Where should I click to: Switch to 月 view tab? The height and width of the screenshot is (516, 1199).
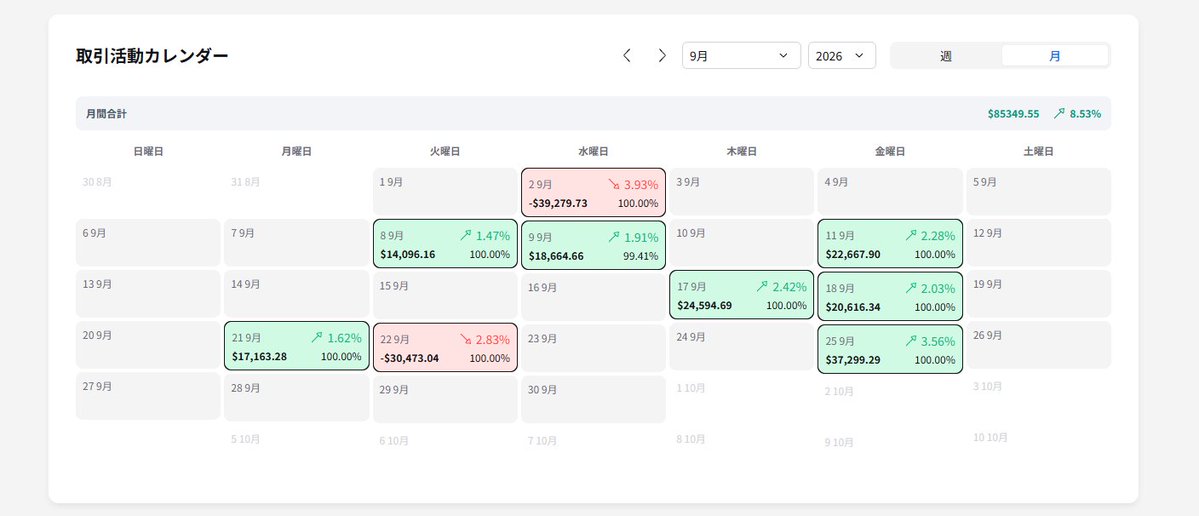coord(1054,56)
